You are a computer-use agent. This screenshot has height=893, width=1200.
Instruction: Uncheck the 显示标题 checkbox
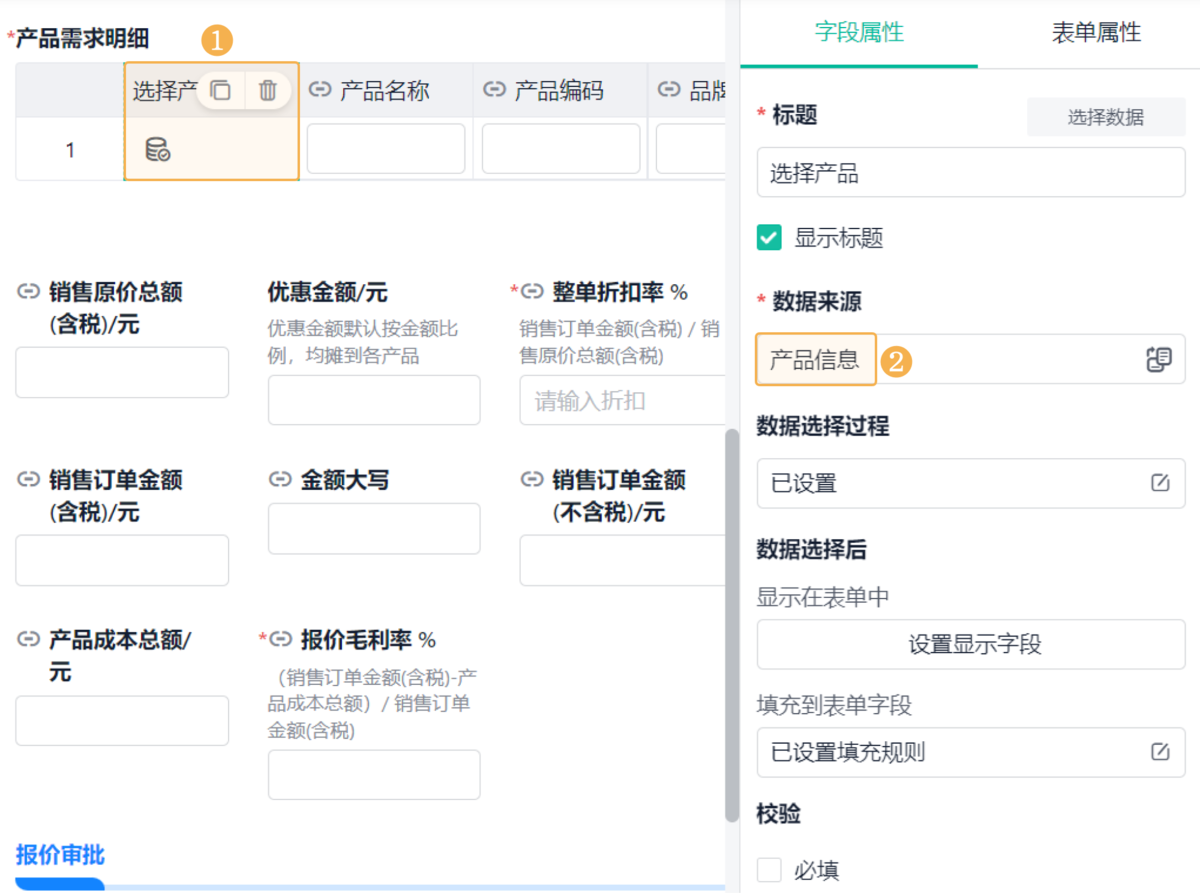pos(770,238)
